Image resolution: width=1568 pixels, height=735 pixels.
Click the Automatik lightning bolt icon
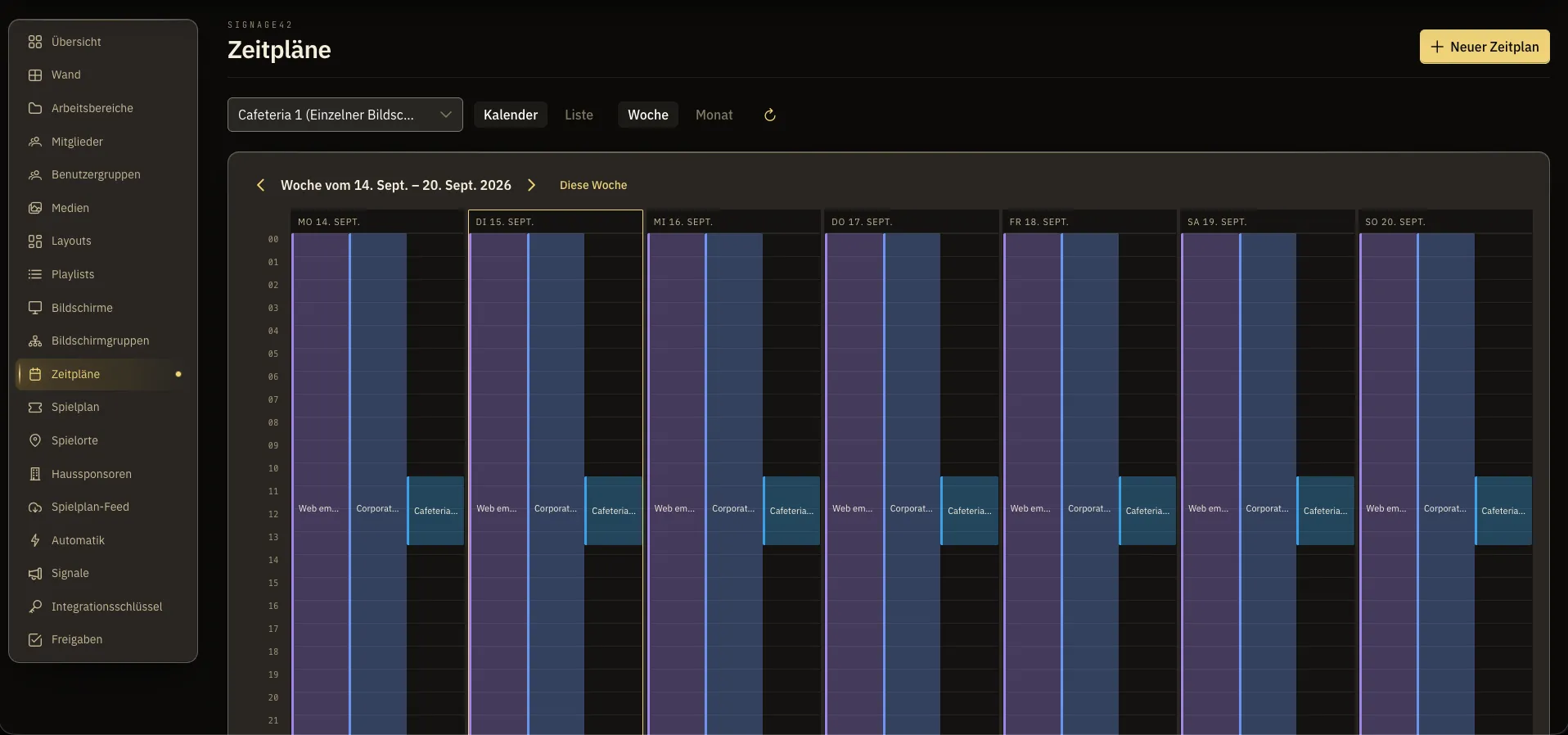pos(35,540)
